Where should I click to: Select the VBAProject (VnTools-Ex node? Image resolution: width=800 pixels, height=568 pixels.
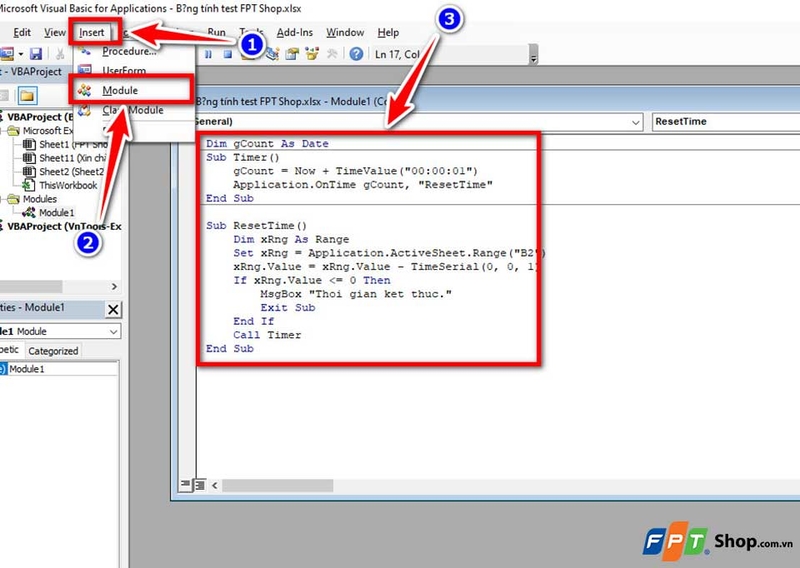pos(64,226)
